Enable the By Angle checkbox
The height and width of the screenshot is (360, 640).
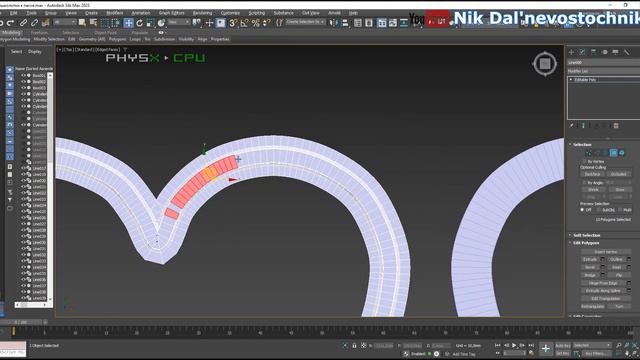coord(584,183)
